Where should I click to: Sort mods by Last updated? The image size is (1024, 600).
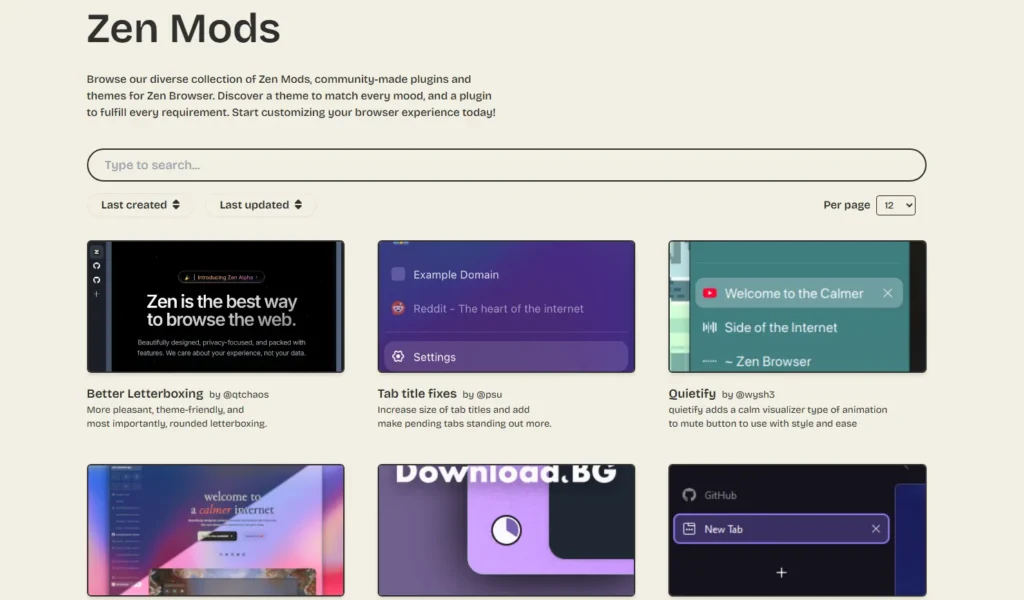(x=261, y=205)
